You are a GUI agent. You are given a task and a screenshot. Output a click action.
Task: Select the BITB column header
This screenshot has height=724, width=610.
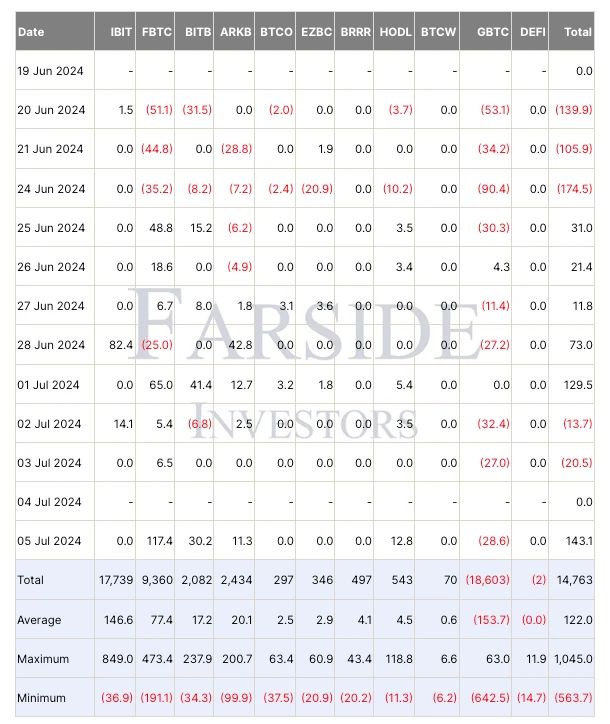[x=197, y=32]
